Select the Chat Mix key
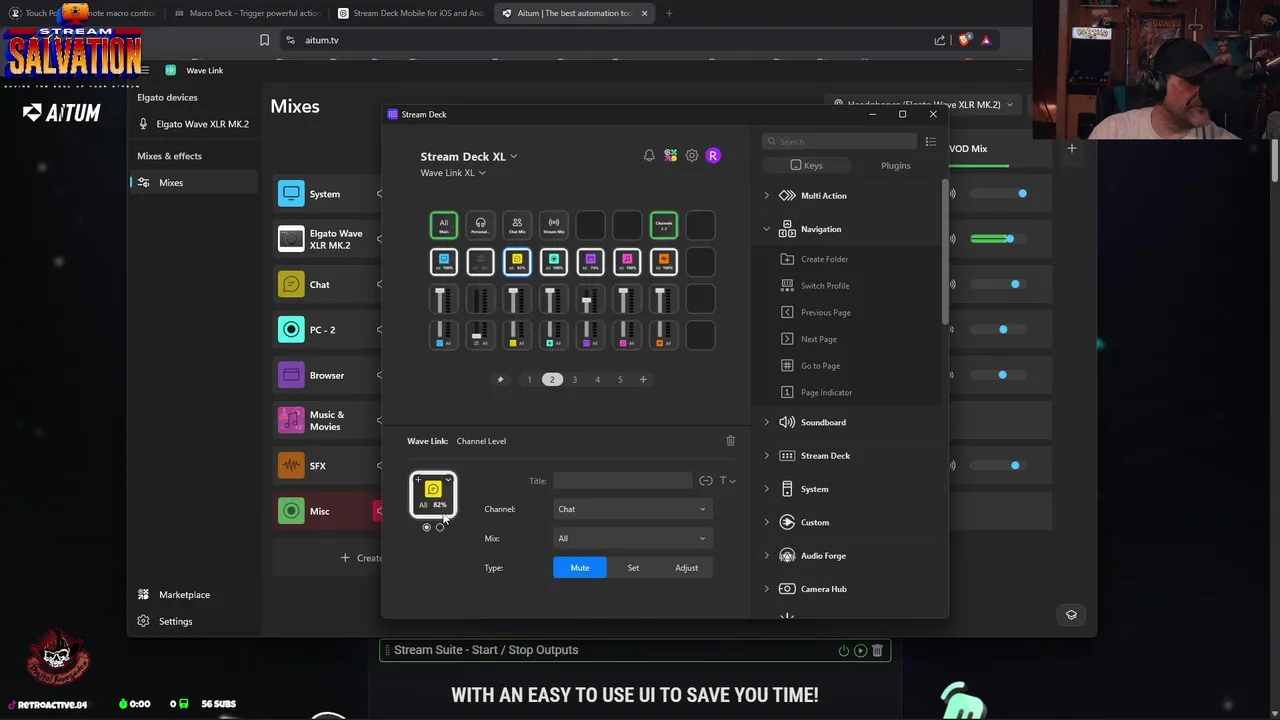The image size is (1280, 720). coord(517,226)
